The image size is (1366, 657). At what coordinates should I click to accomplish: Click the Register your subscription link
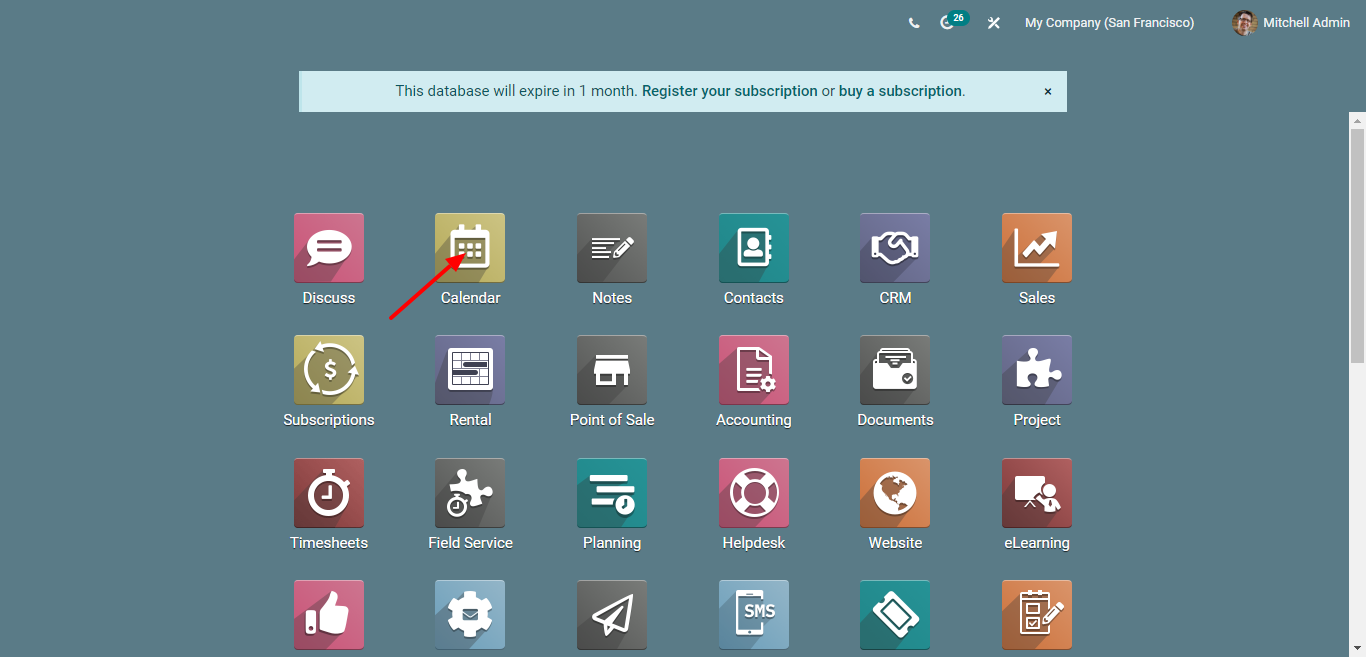pyautogui.click(x=729, y=91)
